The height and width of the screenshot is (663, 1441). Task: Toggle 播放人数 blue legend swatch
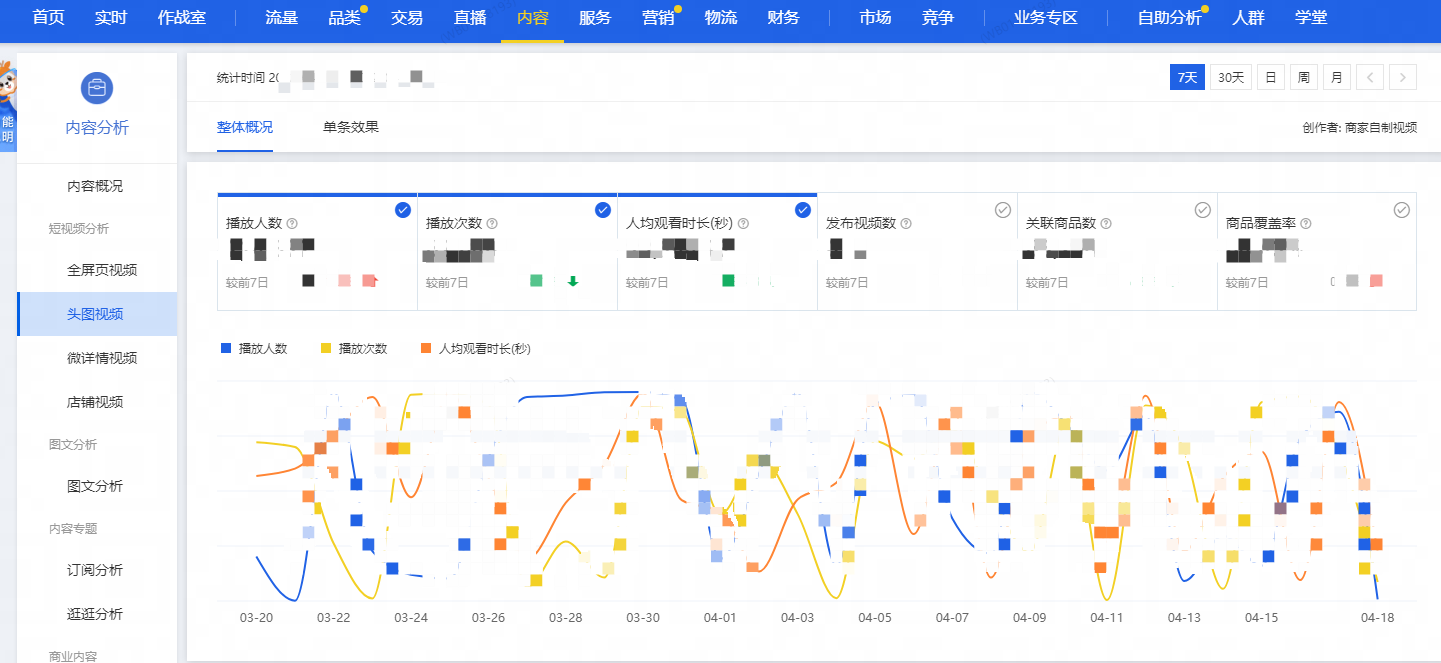(226, 348)
